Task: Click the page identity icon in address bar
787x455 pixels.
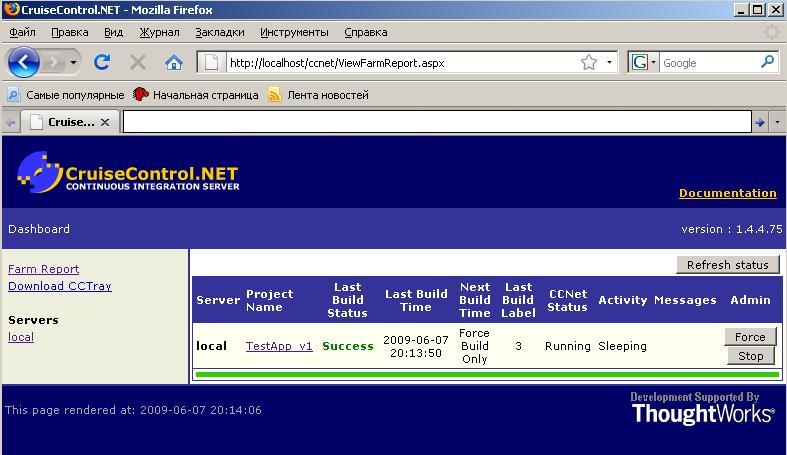Action: click(x=211, y=63)
